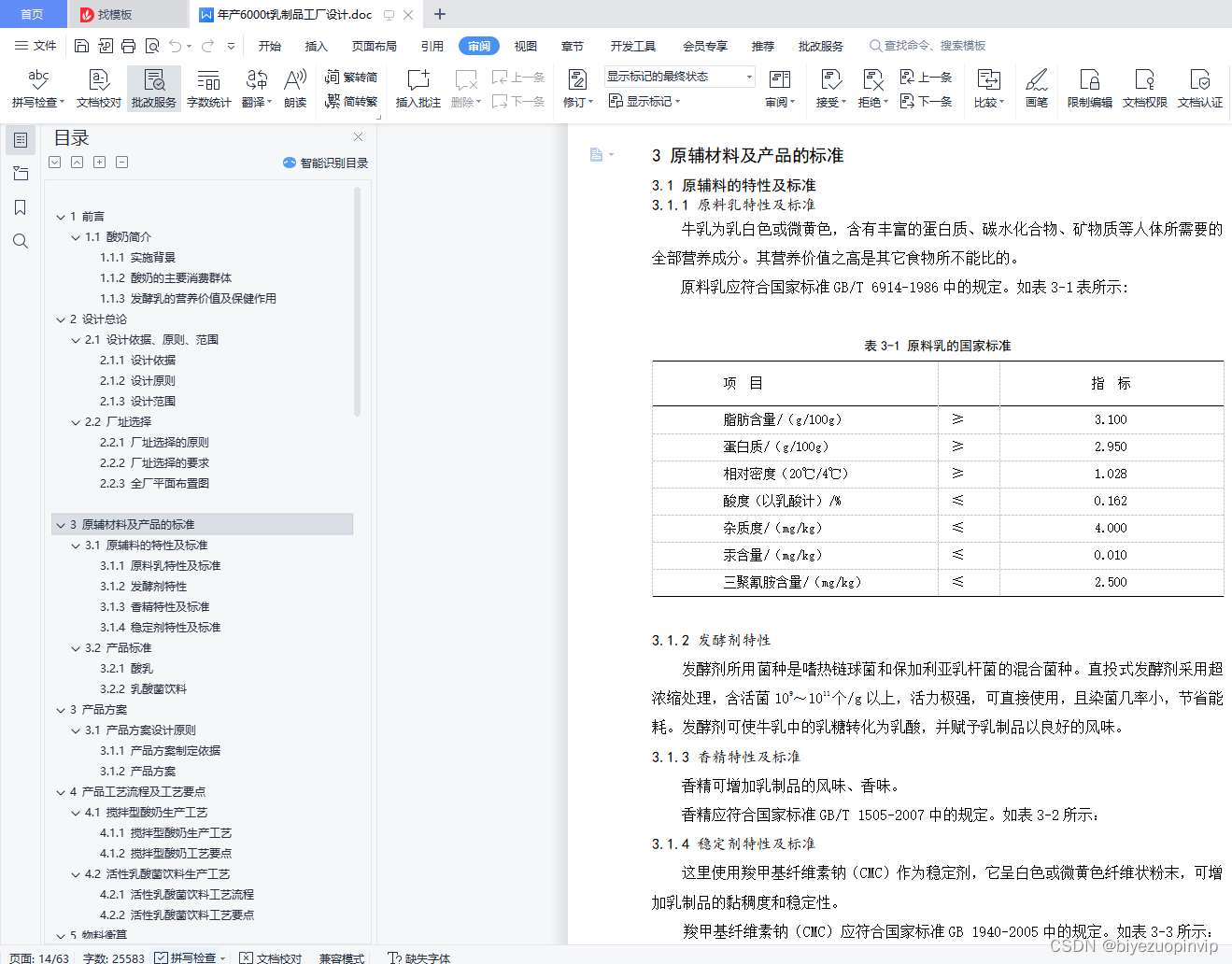The image size is (1232, 964).
Task: Select the outline (目录) sidebar icon
Action: click(21, 140)
